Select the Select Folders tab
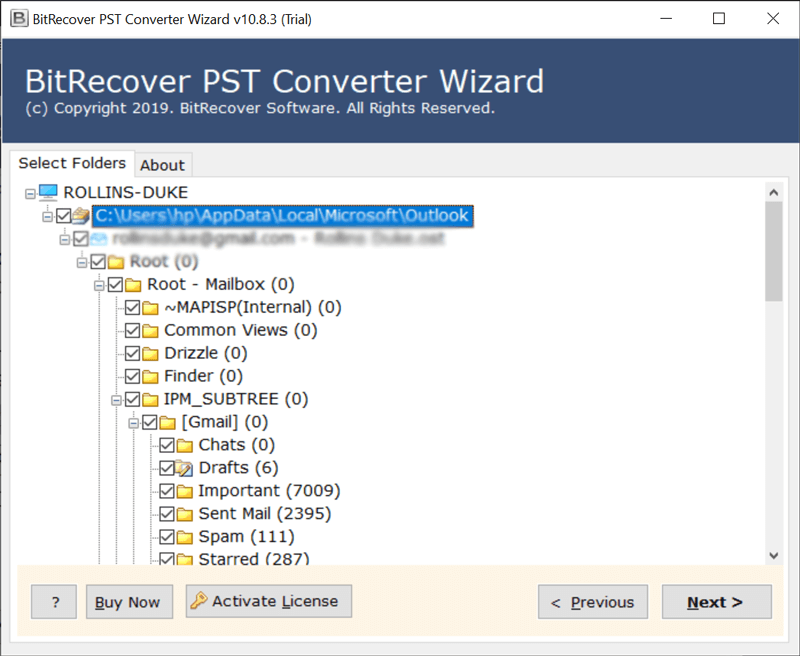 tap(72, 163)
